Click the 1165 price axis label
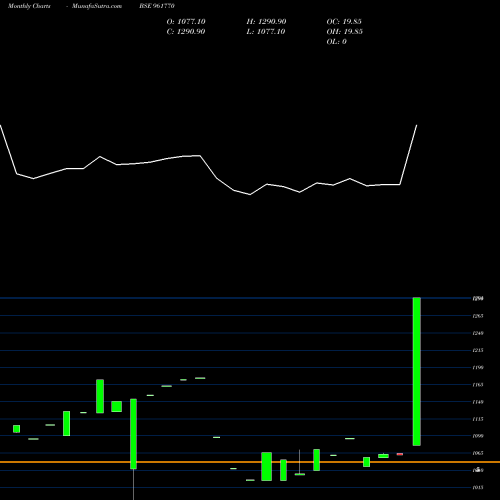The image size is (500, 500). (x=478, y=385)
